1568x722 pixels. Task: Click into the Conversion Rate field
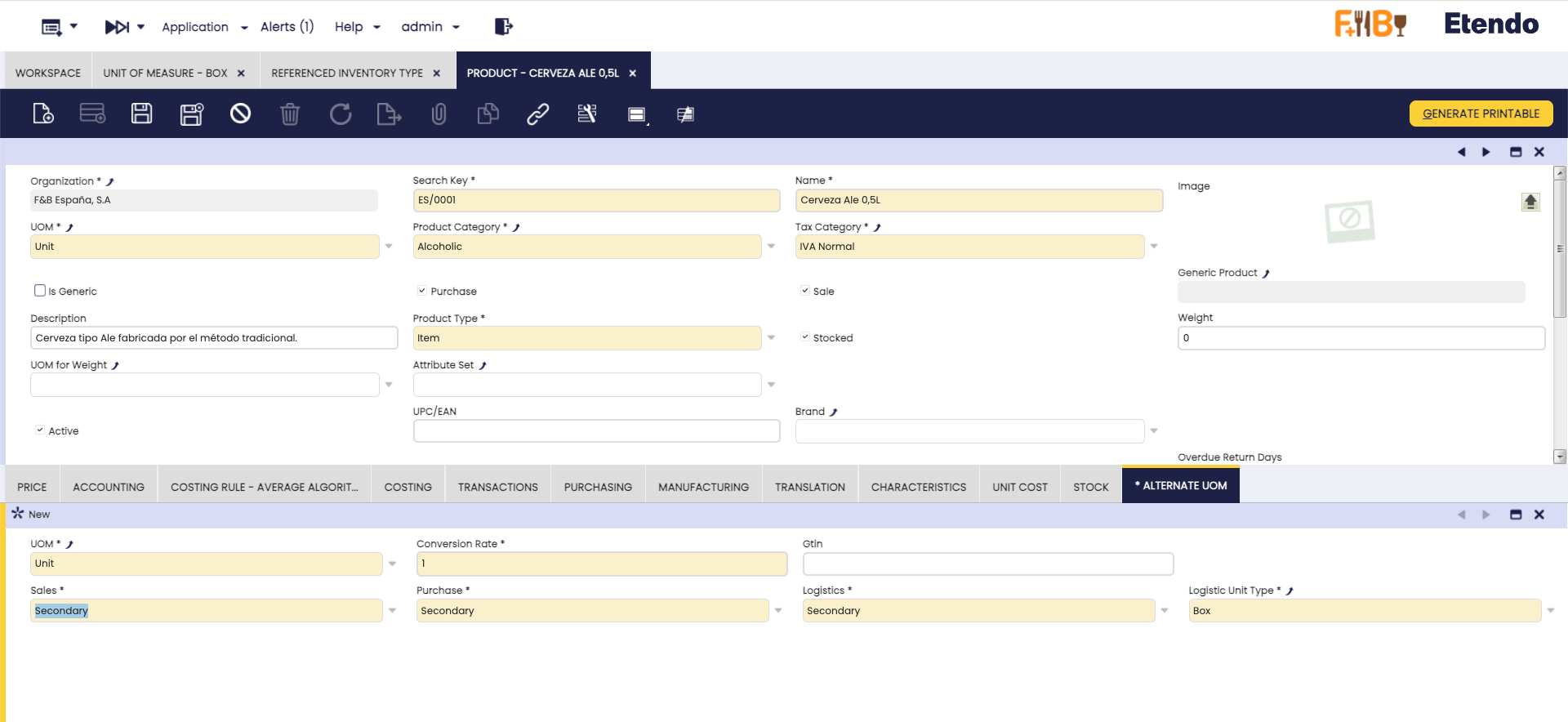(601, 564)
